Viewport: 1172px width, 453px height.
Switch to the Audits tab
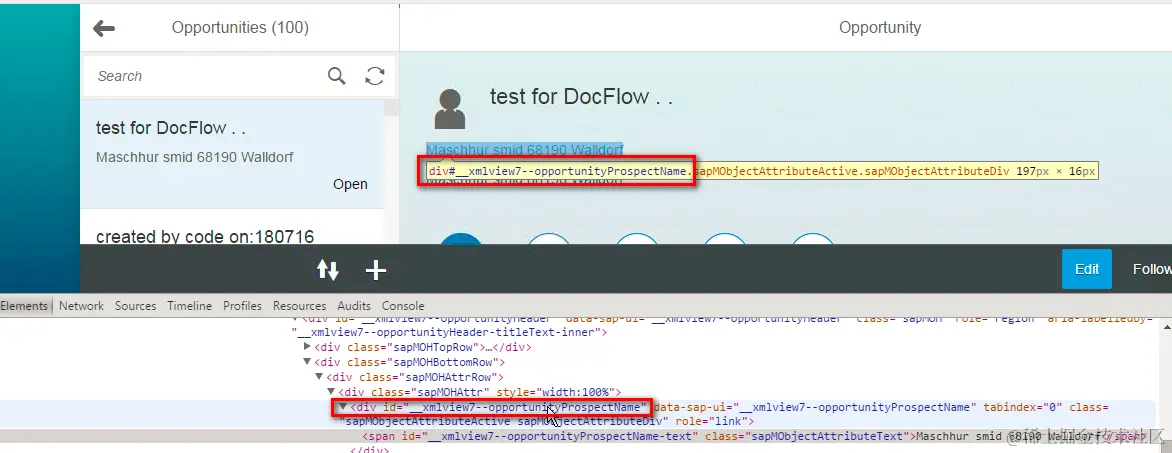[354, 306]
